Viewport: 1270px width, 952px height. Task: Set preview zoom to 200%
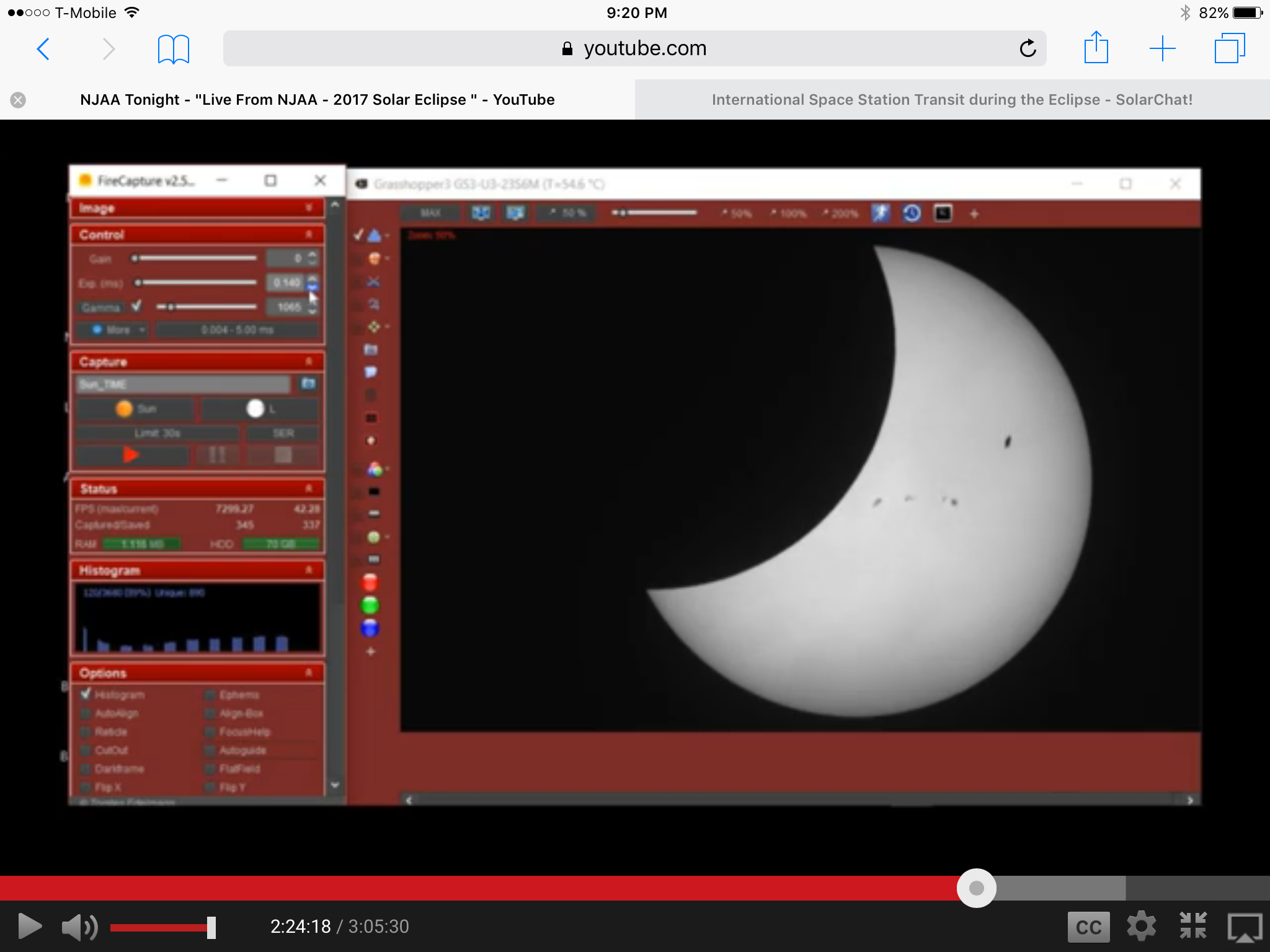[840, 213]
